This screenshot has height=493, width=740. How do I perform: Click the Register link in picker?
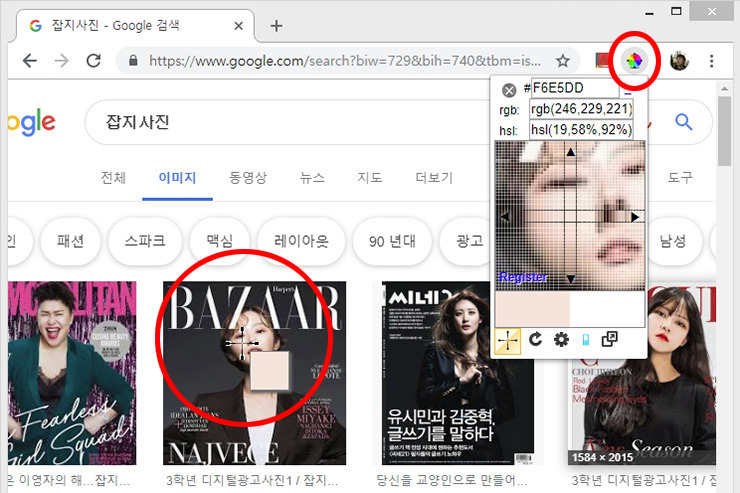523,277
